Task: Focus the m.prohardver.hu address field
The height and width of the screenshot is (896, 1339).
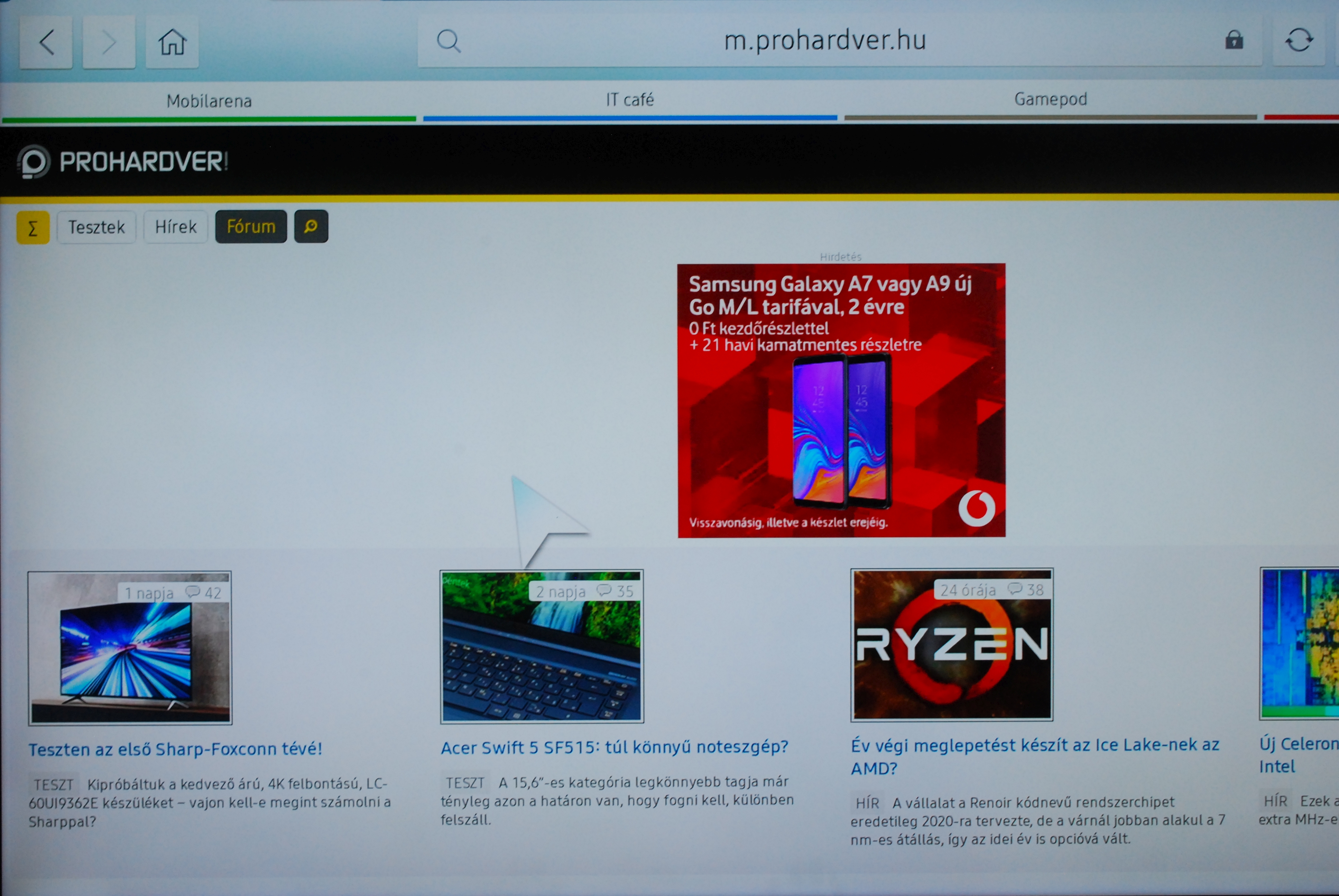Action: tap(840, 40)
